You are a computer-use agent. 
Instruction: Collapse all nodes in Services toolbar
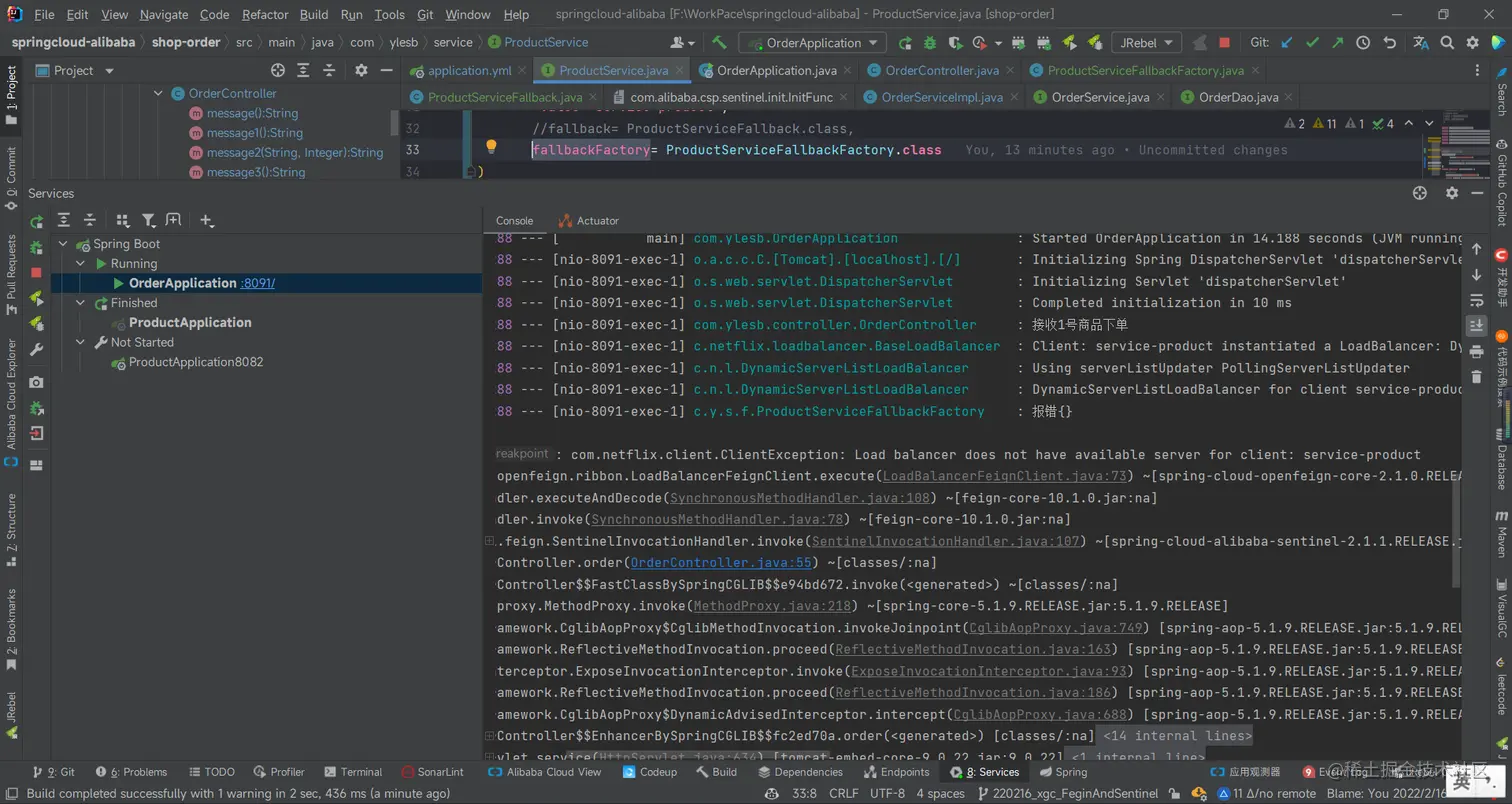click(90, 220)
